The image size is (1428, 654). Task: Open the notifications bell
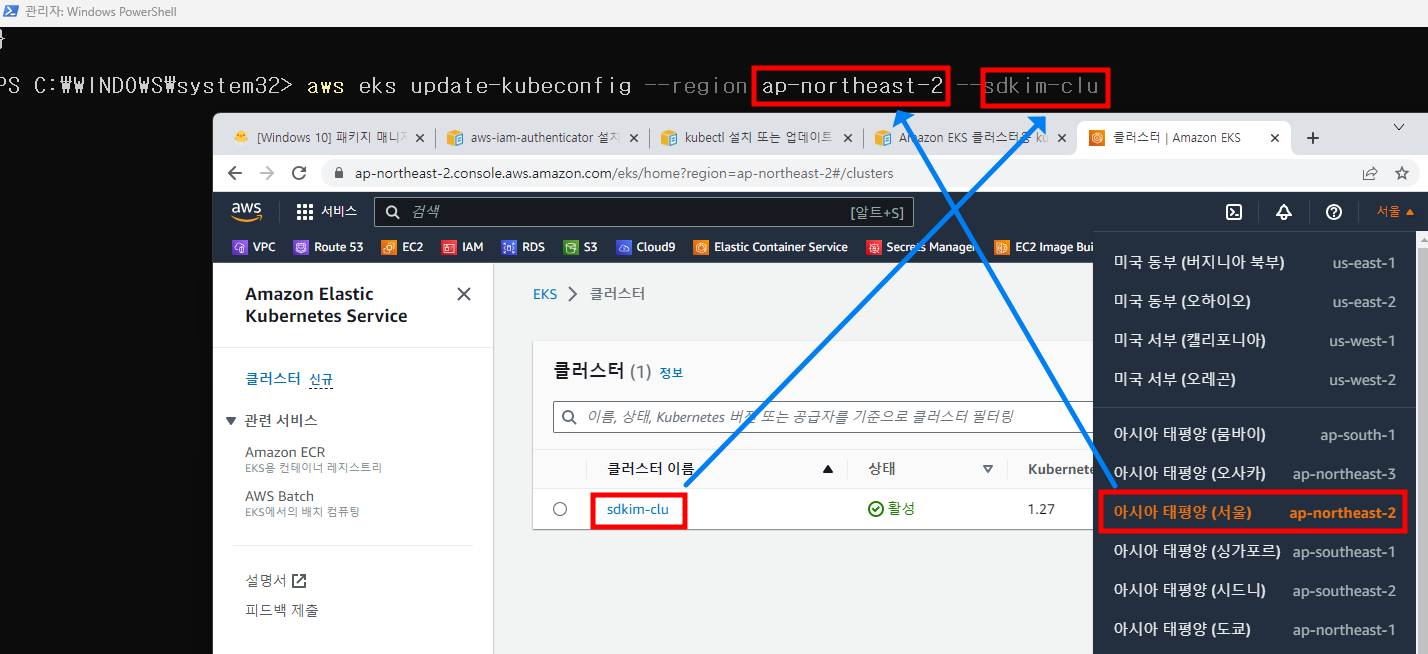point(1284,212)
